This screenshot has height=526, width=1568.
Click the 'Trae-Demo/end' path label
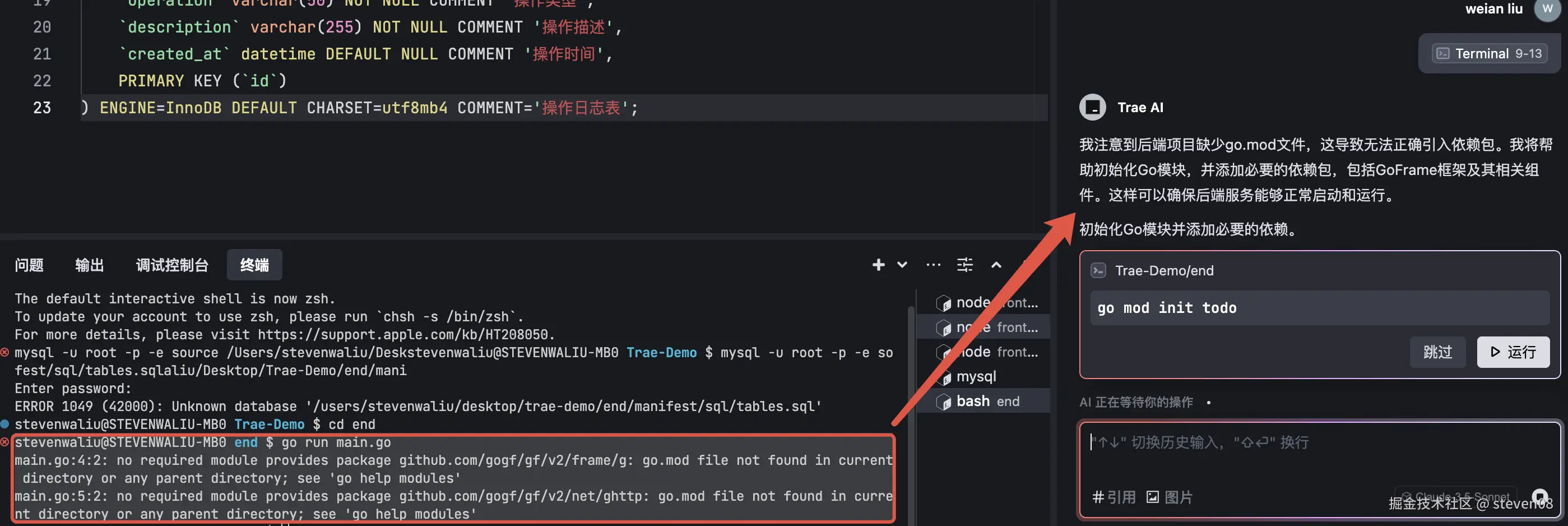[1164, 270]
